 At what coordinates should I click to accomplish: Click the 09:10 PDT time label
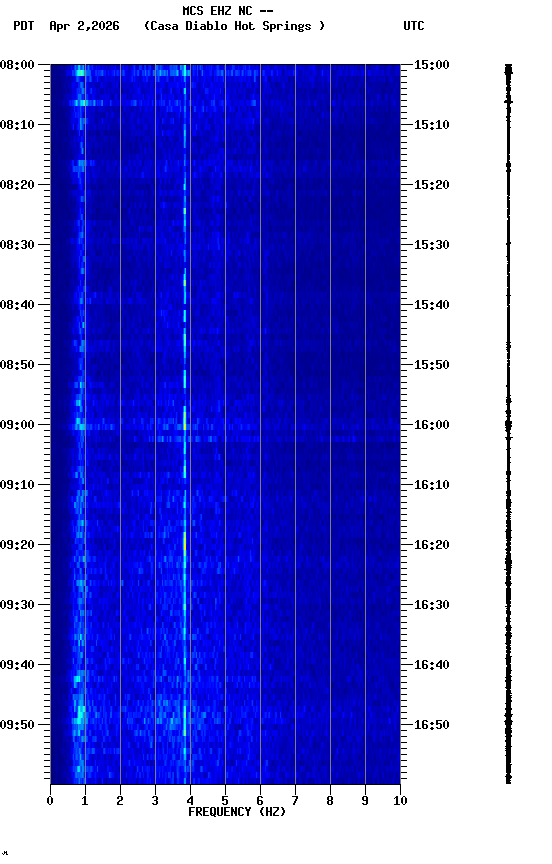[x=17, y=485]
